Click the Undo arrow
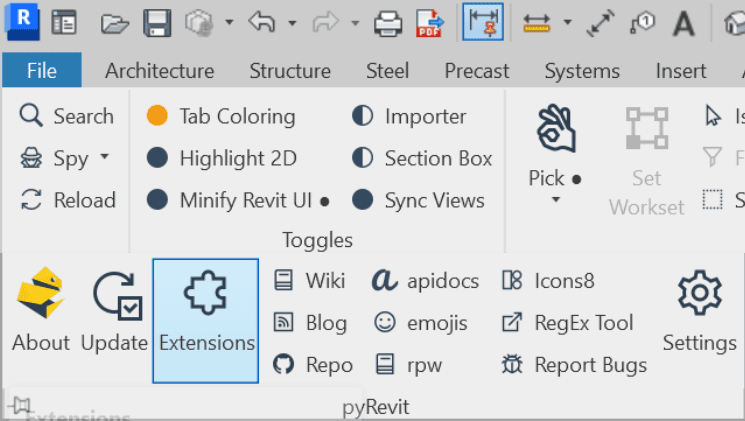 pyautogui.click(x=261, y=22)
